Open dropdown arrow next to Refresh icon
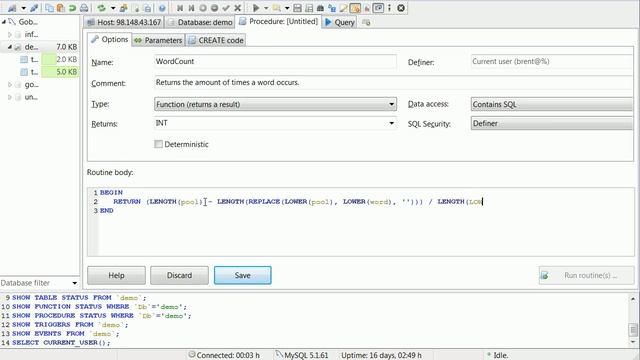This screenshot has height=360, width=640. (113, 8)
